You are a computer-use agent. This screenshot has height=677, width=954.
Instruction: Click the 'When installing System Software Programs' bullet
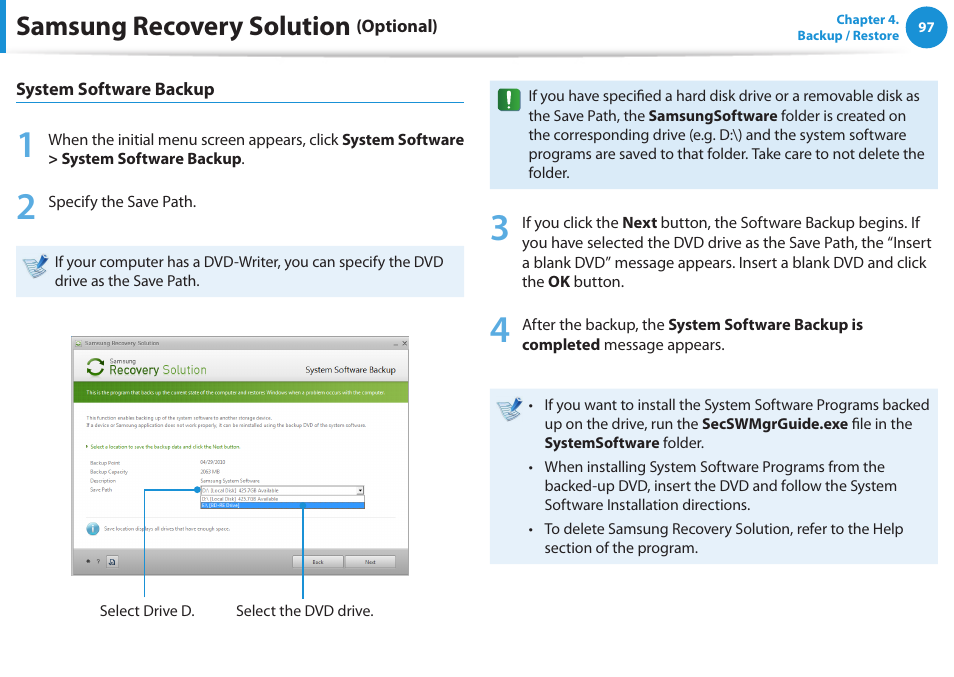(720, 485)
